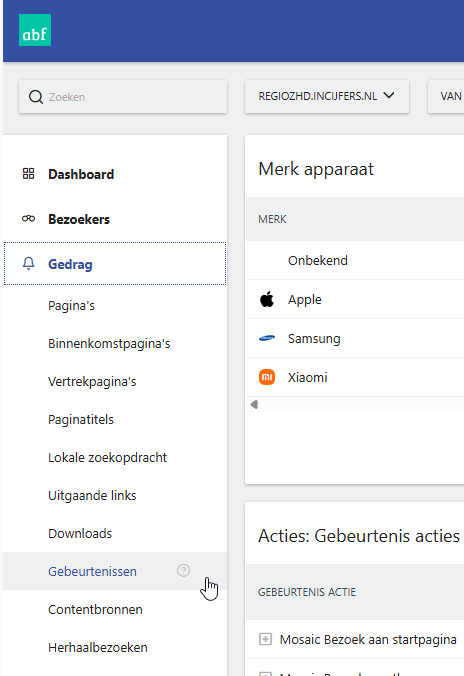Select the Xiaomi brand row text
This screenshot has height=676, width=464.
308,377
